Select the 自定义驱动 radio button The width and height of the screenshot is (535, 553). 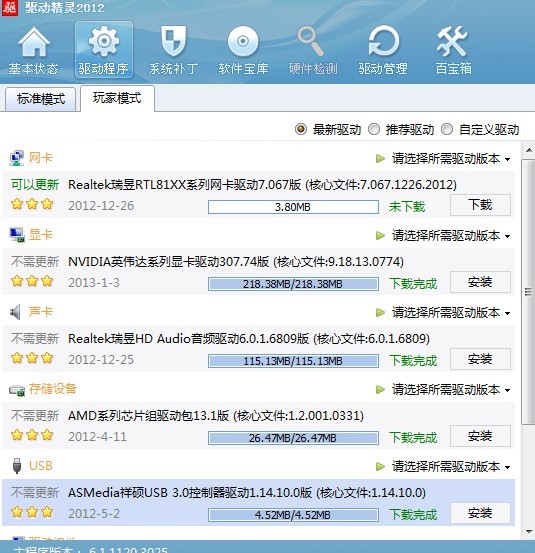447,129
